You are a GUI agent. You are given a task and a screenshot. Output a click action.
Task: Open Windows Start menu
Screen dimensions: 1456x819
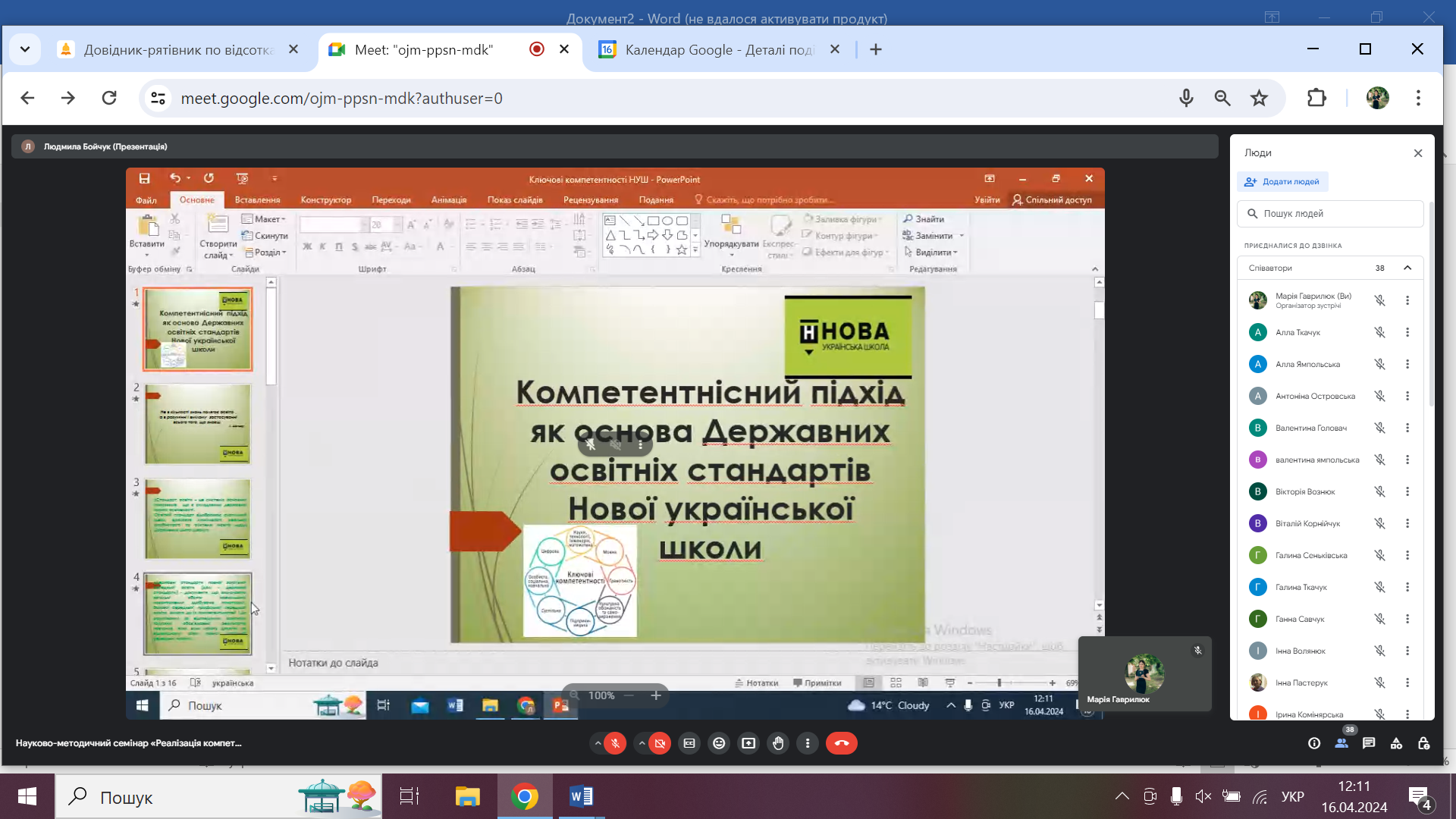click(x=27, y=796)
